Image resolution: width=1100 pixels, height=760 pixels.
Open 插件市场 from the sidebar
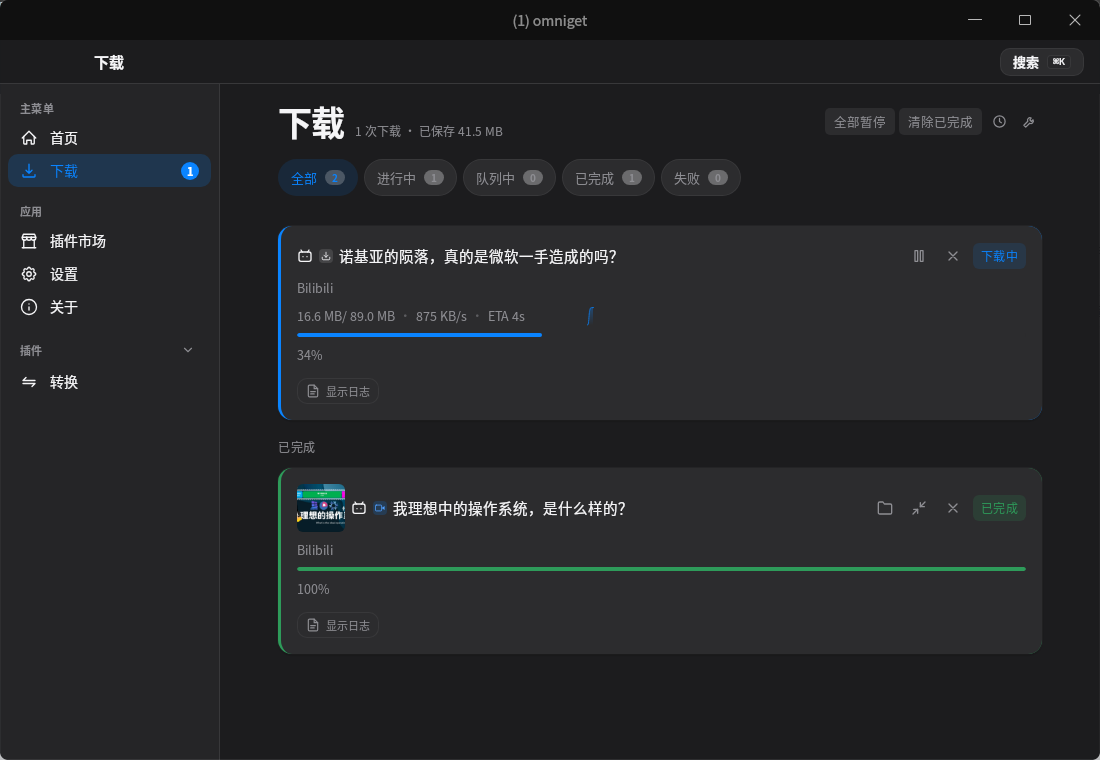[x=109, y=241]
